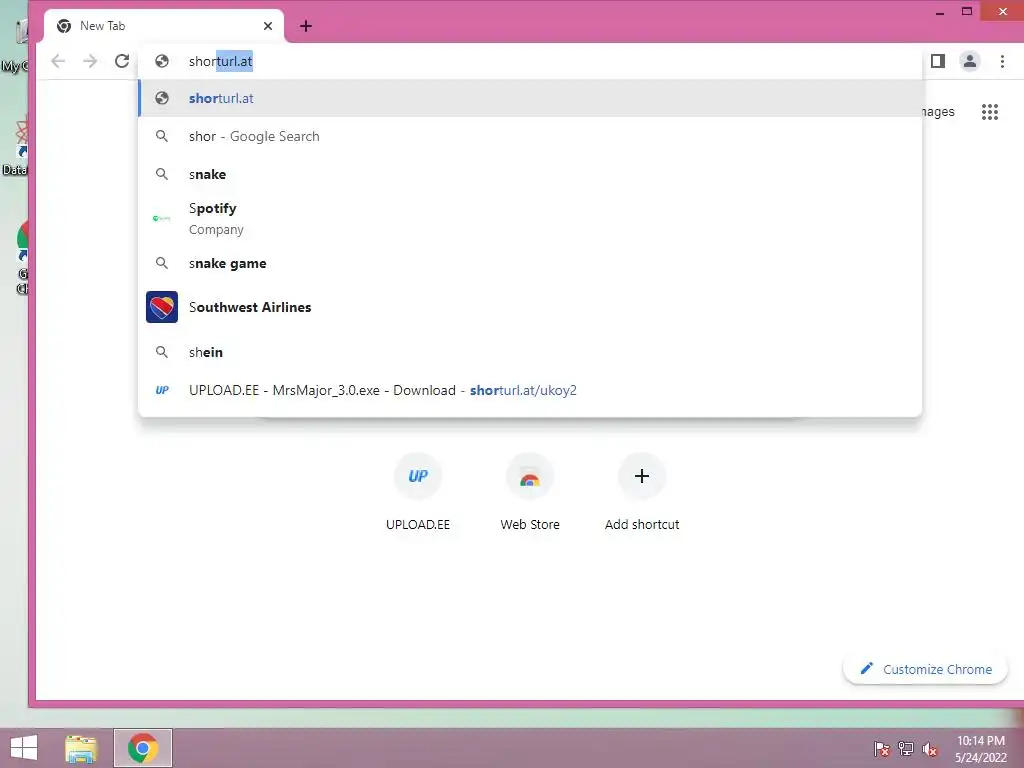The width and height of the screenshot is (1024, 768).
Task: Choose the 'snake game' suggestion
Action: (530, 263)
